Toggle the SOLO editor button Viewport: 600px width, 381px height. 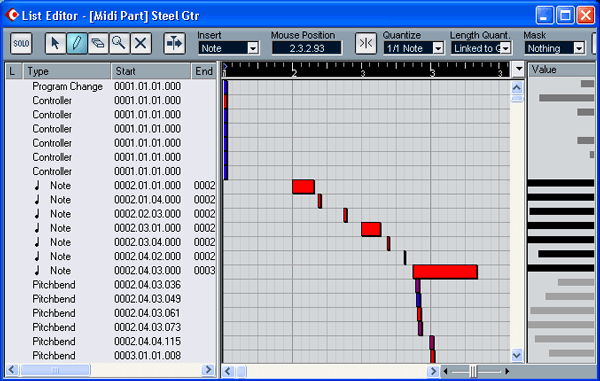21,43
